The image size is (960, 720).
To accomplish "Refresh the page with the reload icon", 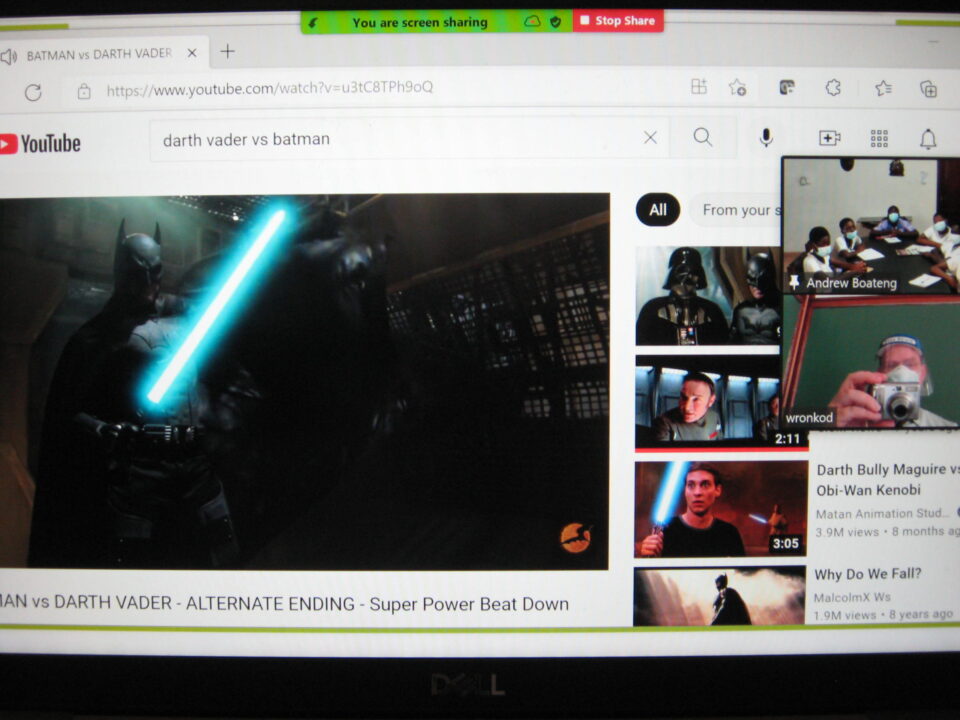I will pyautogui.click(x=33, y=91).
